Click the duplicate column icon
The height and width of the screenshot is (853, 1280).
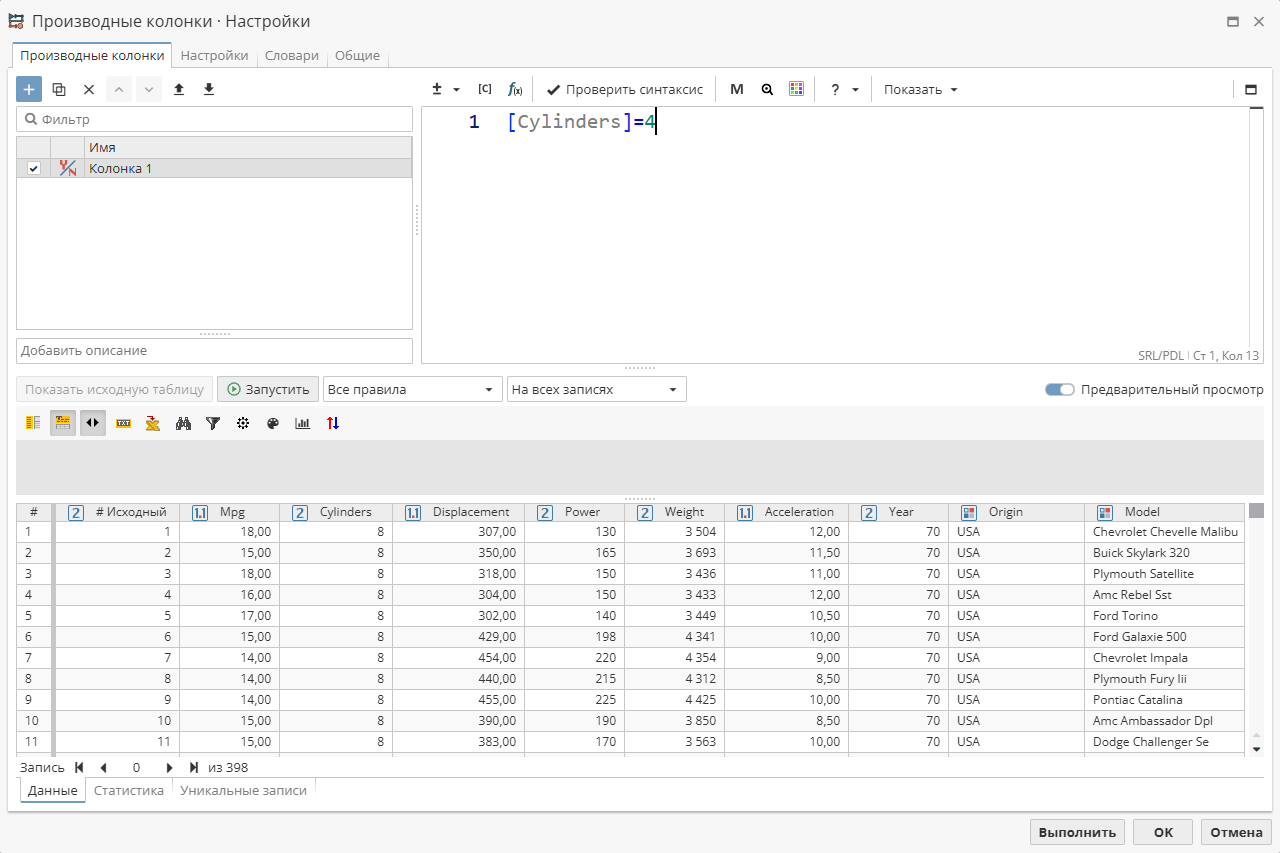pos(59,89)
